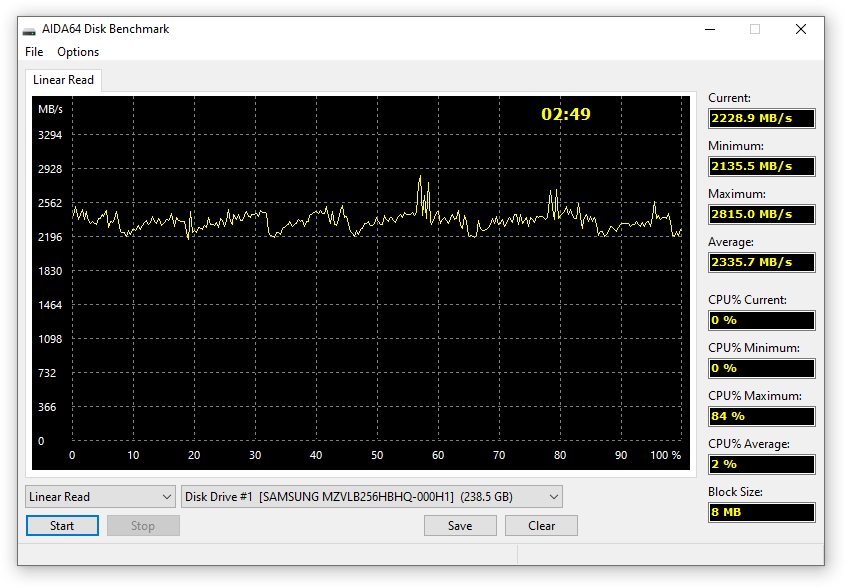Image resolution: width=846 pixels, height=588 pixels.
Task: Expand the Disk Drive #1 selection dropdown
Action: (371, 497)
